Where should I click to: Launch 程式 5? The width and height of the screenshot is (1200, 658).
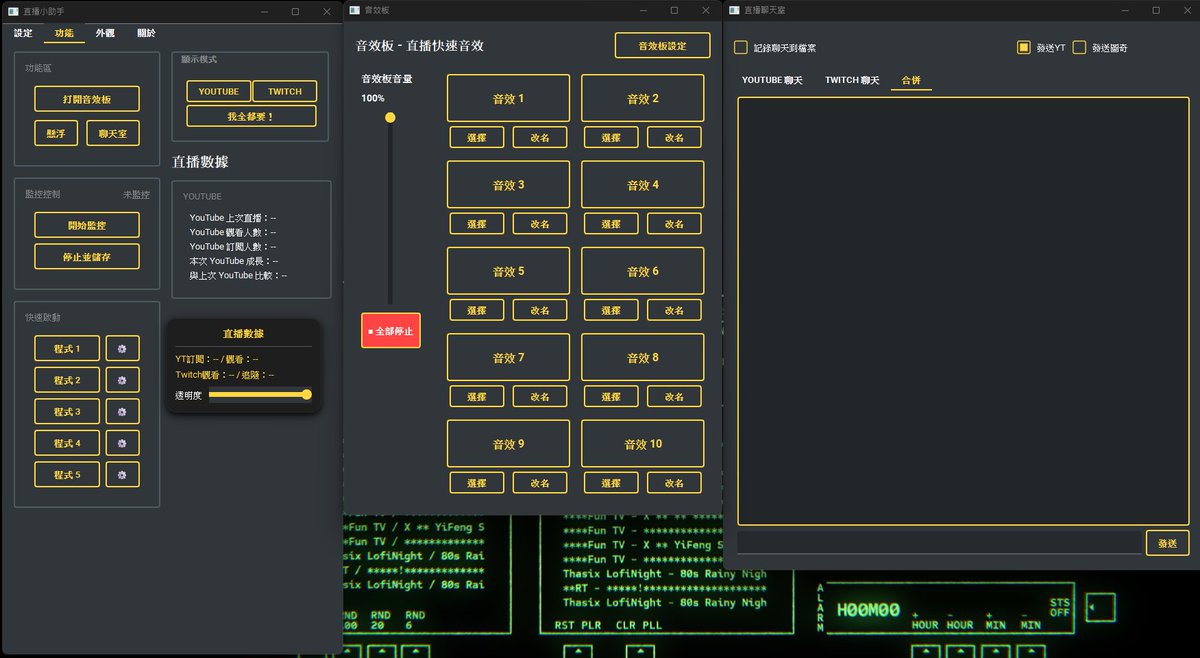(x=67, y=475)
